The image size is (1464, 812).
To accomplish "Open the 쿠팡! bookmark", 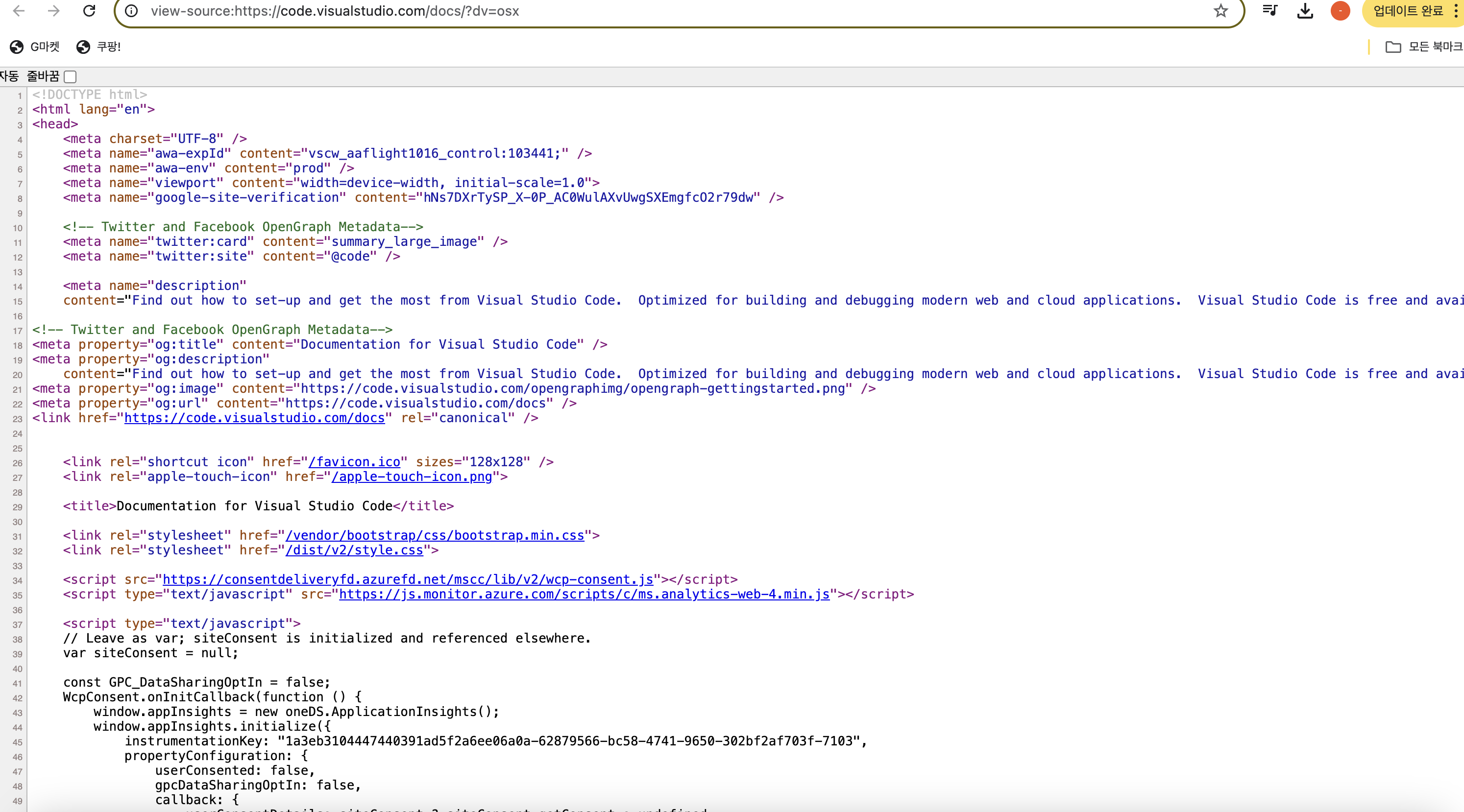I will click(98, 47).
